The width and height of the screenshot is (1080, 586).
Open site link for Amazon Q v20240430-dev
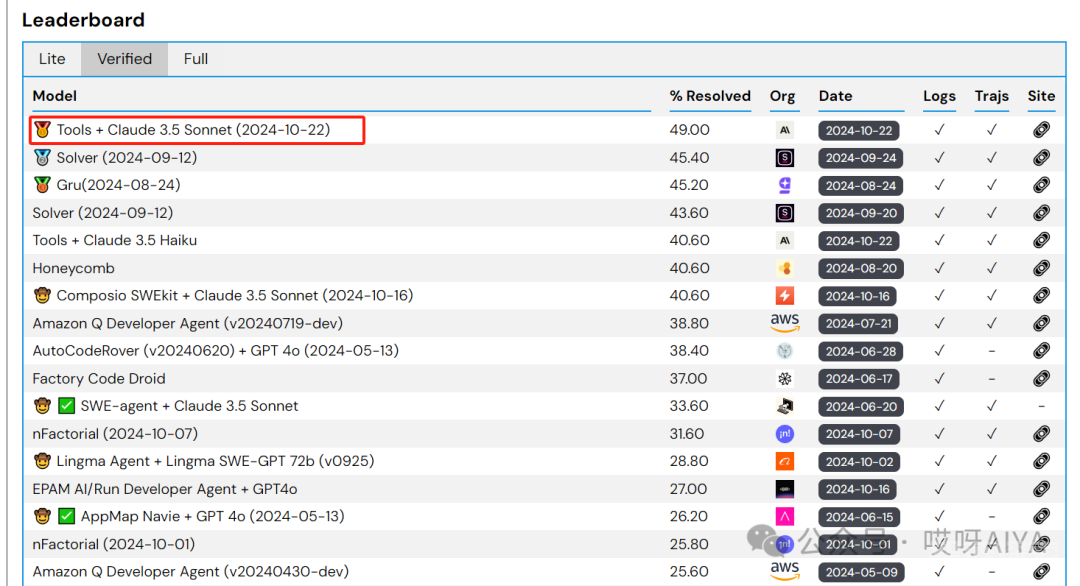[1041, 572]
